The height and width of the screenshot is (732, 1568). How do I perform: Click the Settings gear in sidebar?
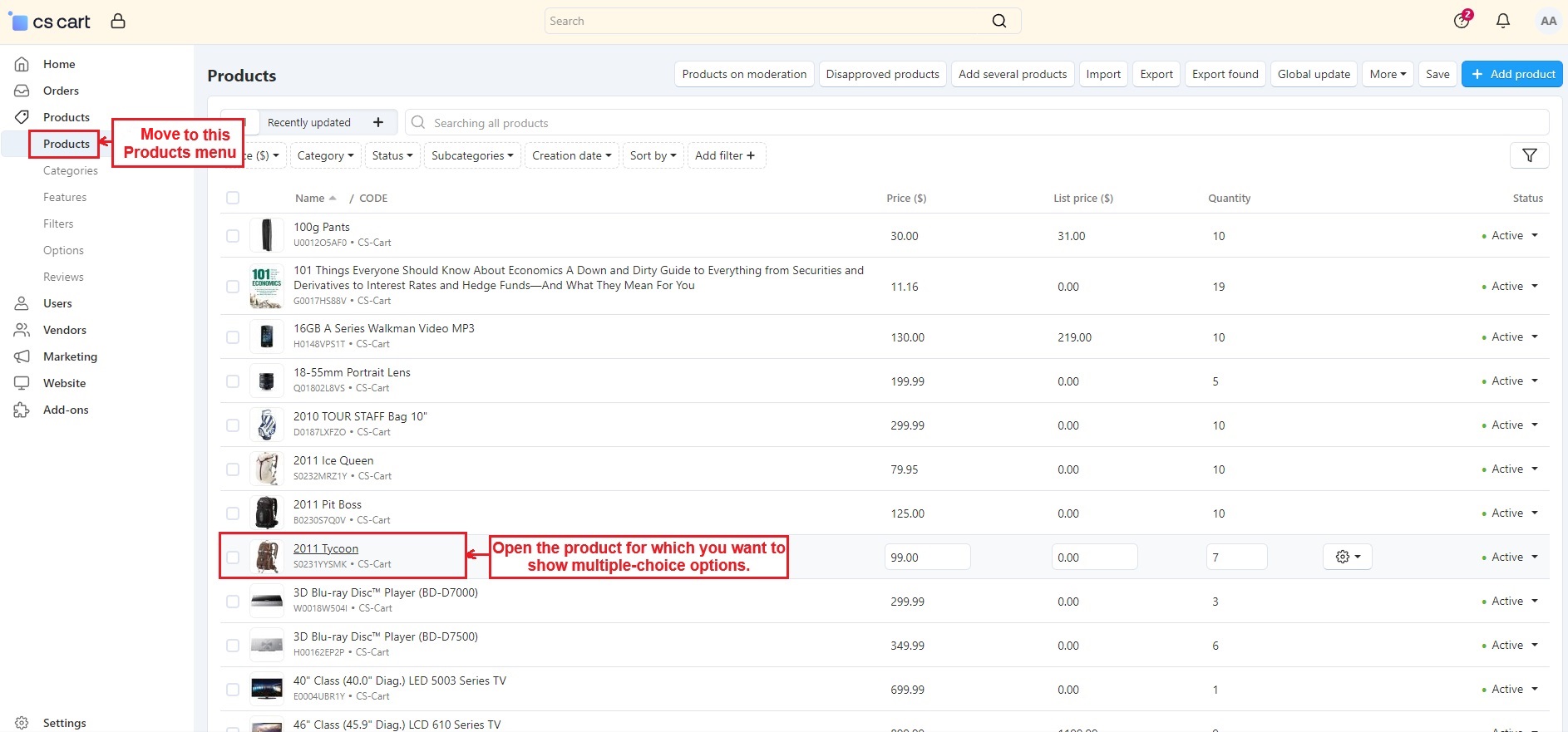[x=22, y=723]
